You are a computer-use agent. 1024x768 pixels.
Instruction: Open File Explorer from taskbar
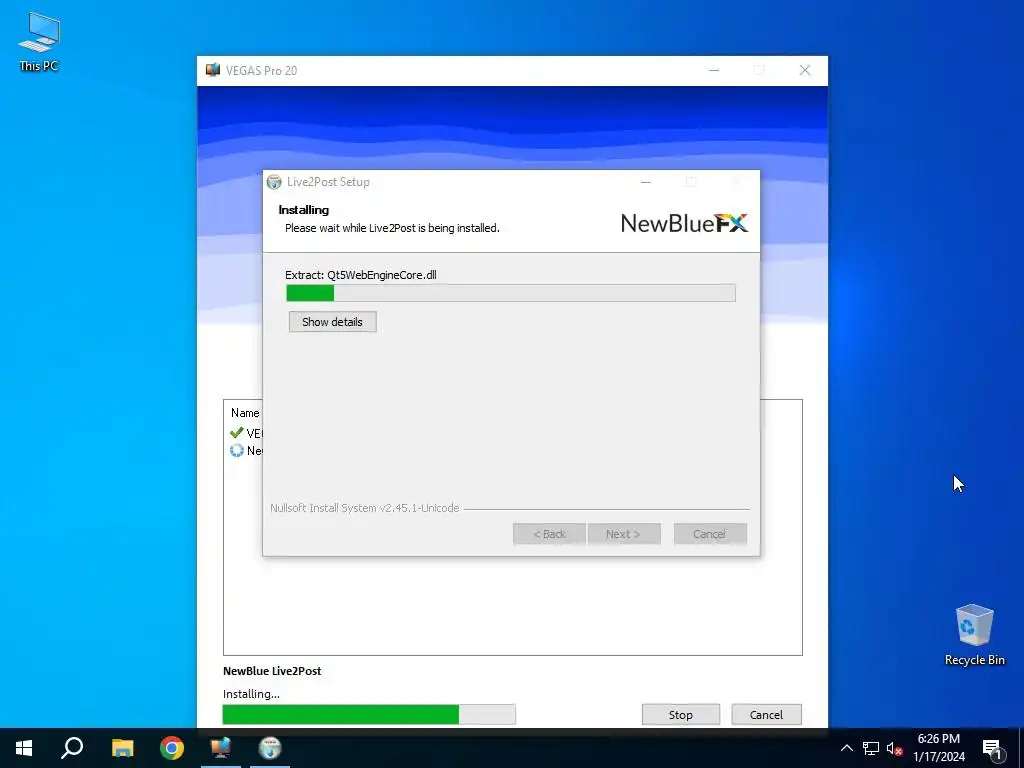122,748
